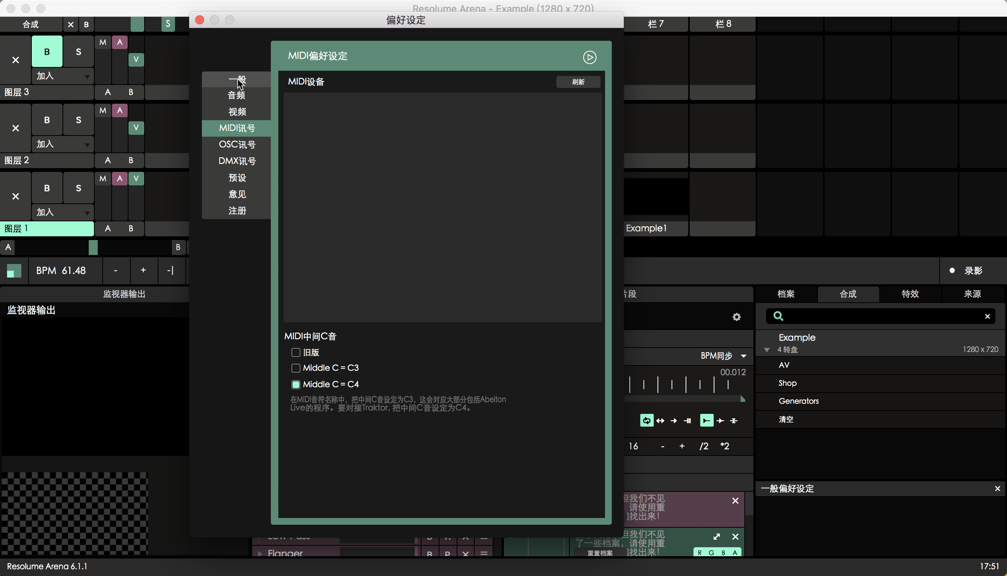1007x576 pixels.
Task: Click the play-and-hold transport icon
Action: pyautogui.click(x=689, y=420)
